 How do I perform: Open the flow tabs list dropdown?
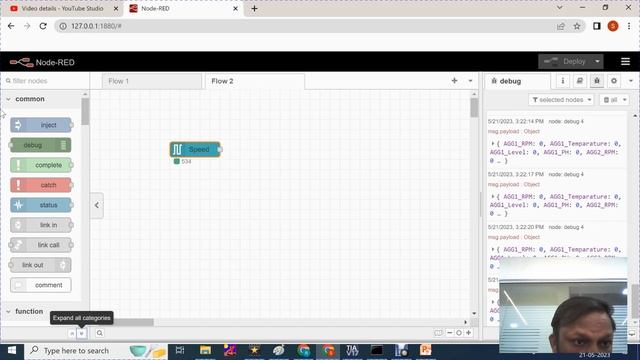(470, 81)
